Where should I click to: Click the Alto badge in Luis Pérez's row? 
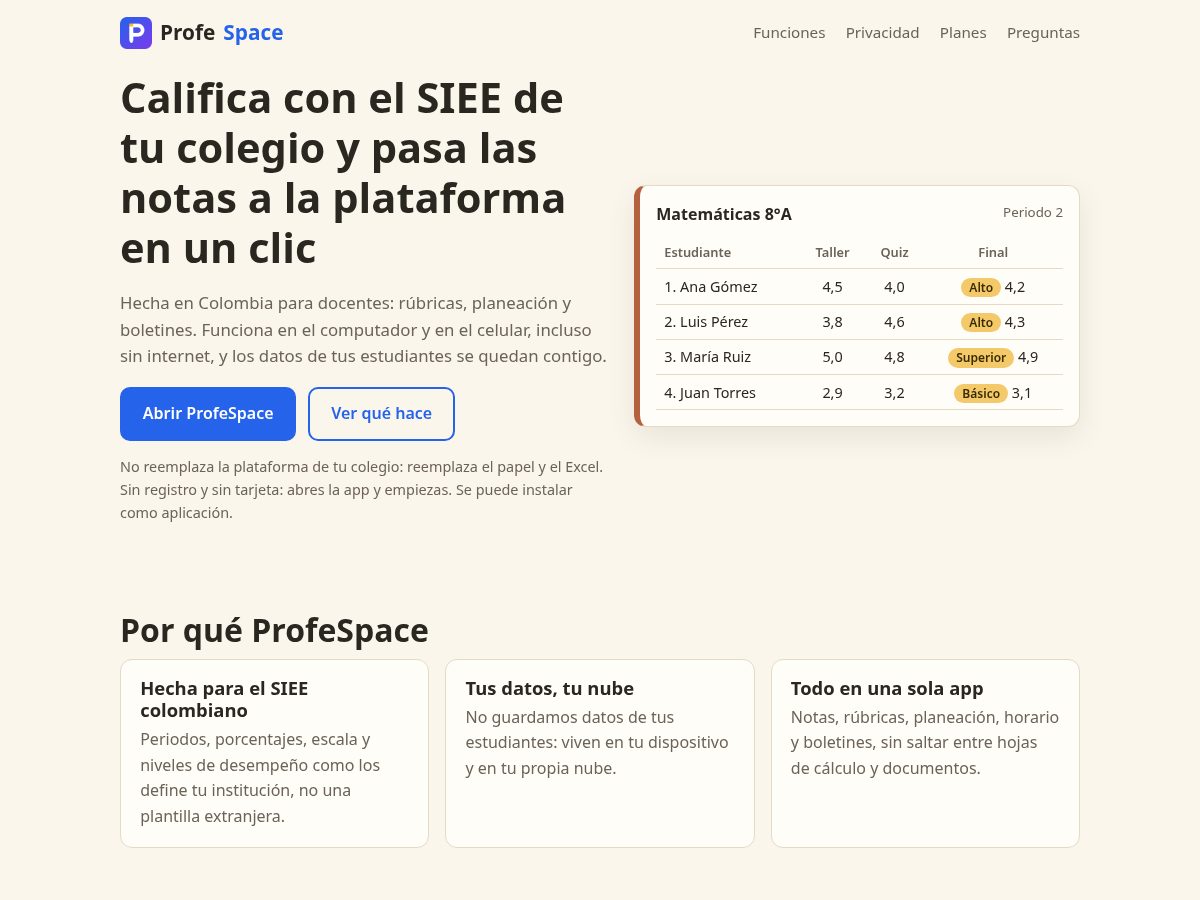(981, 322)
